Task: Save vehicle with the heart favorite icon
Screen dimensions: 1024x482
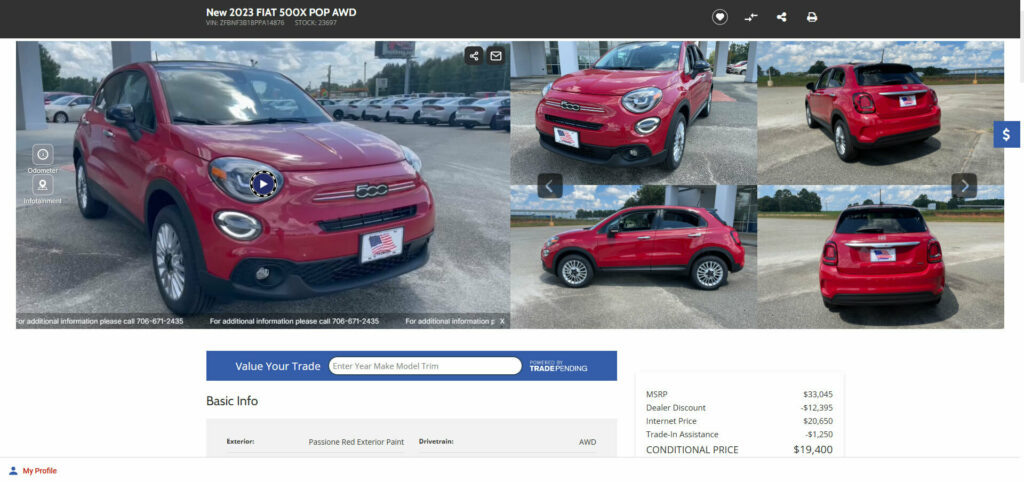Action: click(x=720, y=17)
